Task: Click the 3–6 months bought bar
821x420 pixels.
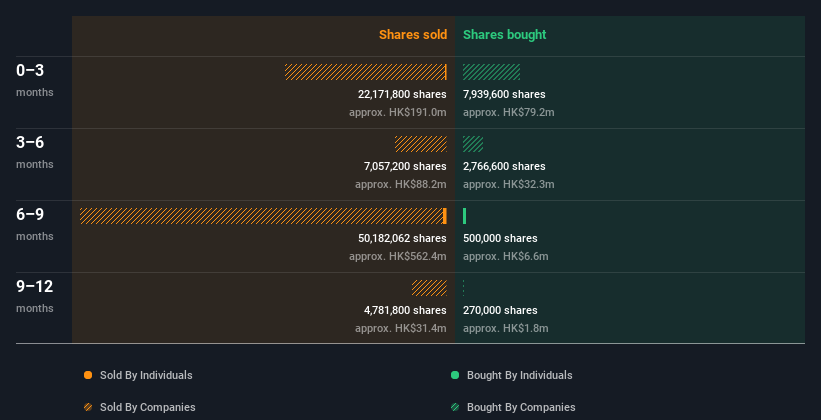Action: [473, 144]
